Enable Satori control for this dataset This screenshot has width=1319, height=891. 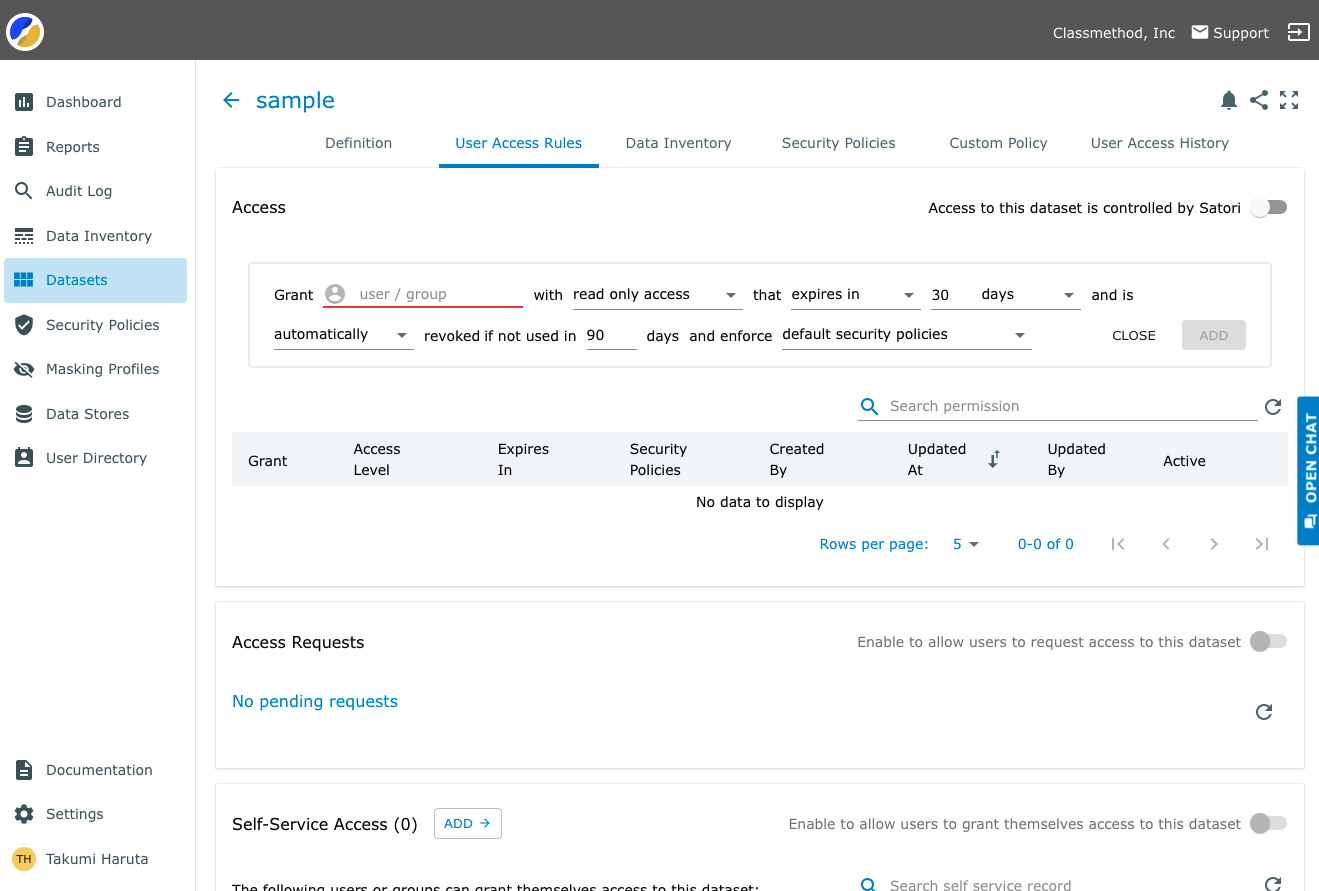(x=1268, y=207)
